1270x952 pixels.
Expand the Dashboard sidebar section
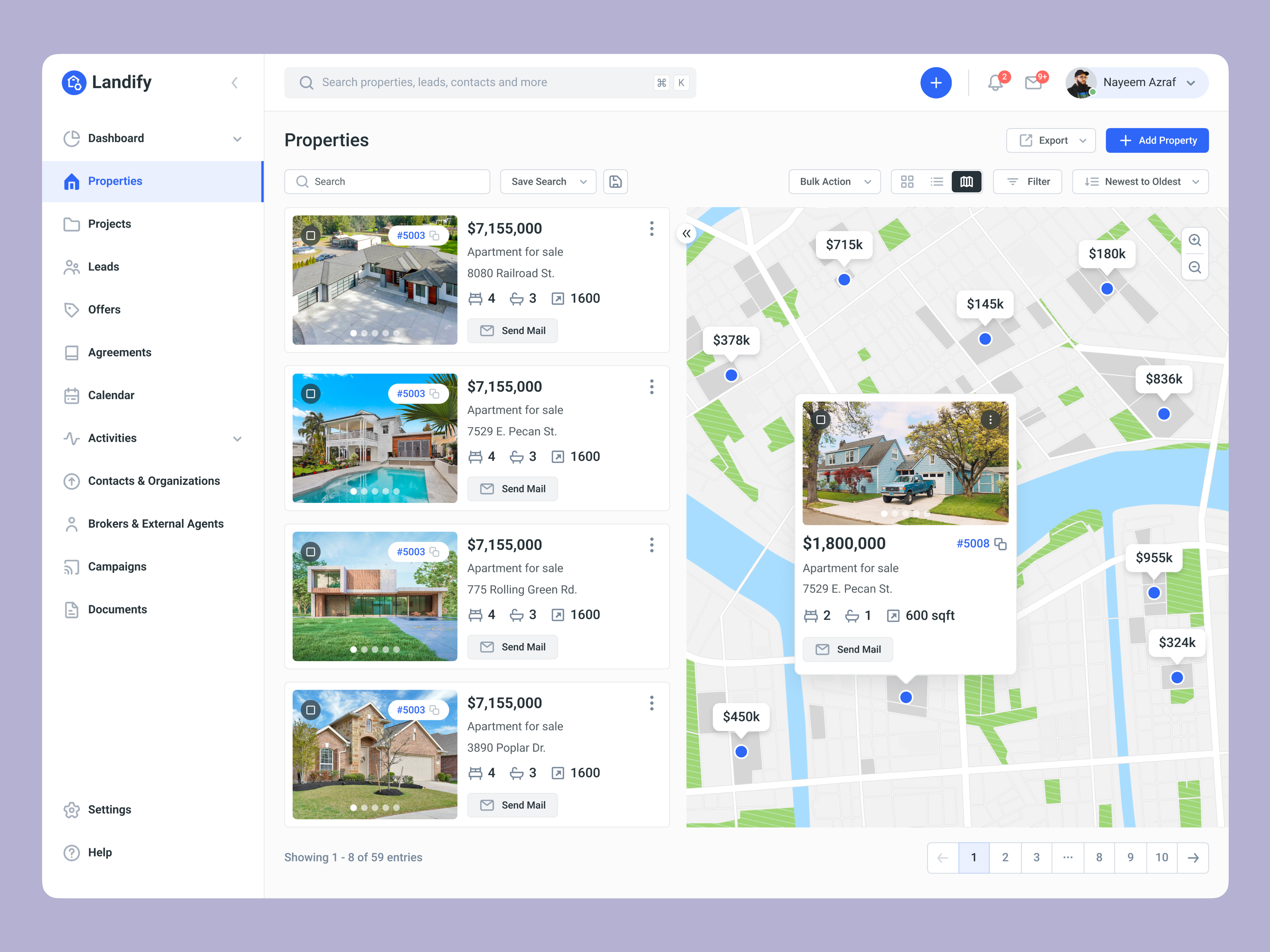[237, 139]
